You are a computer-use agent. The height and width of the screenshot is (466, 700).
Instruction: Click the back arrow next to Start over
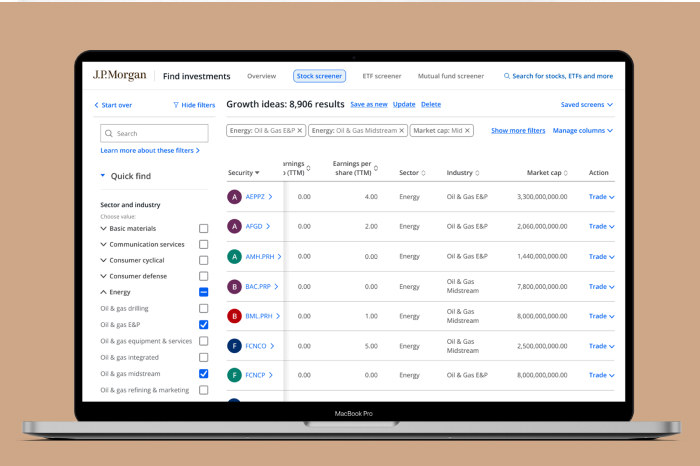(x=96, y=105)
